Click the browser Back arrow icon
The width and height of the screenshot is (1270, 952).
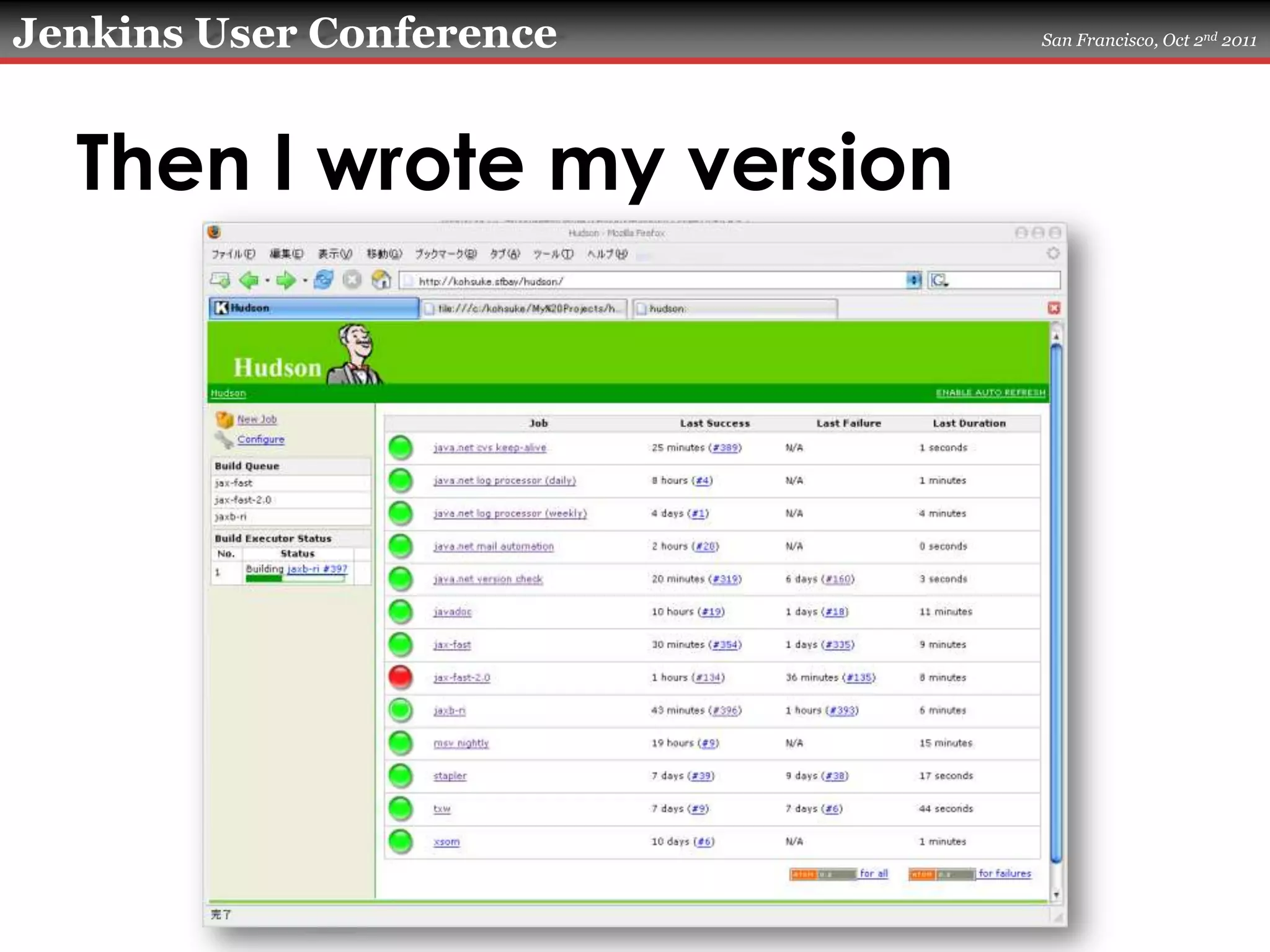pyautogui.click(x=249, y=281)
